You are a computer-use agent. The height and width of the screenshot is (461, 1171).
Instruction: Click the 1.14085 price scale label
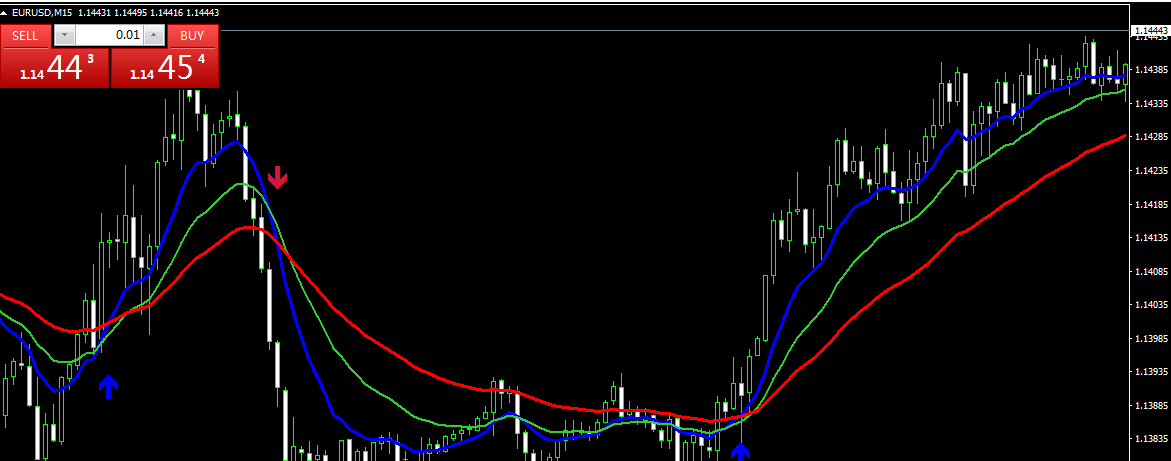(x=1151, y=271)
